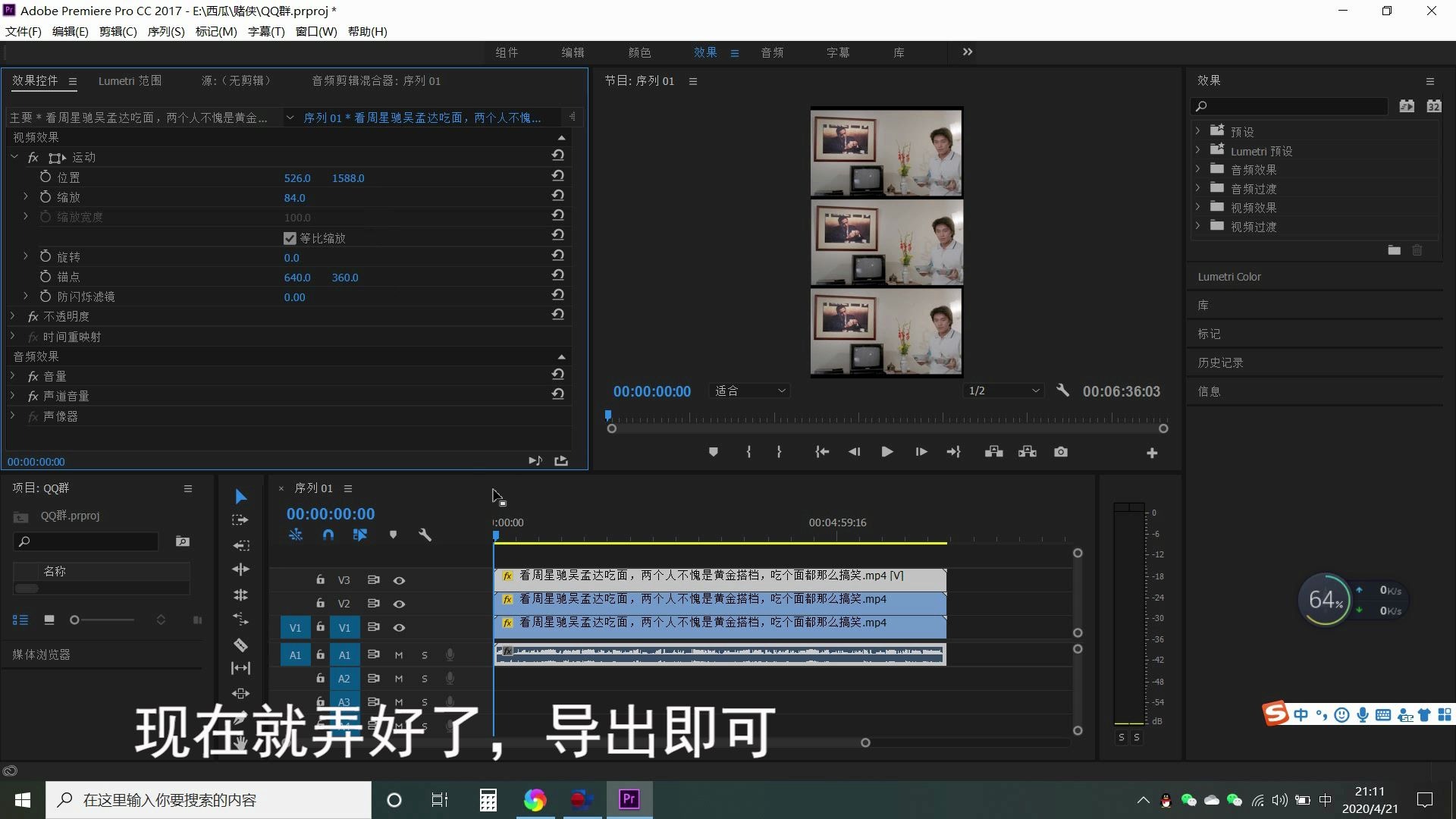Viewport: 1456px width, 819px height.
Task: Expand the Lumetri presets folder
Action: [x=1198, y=149]
